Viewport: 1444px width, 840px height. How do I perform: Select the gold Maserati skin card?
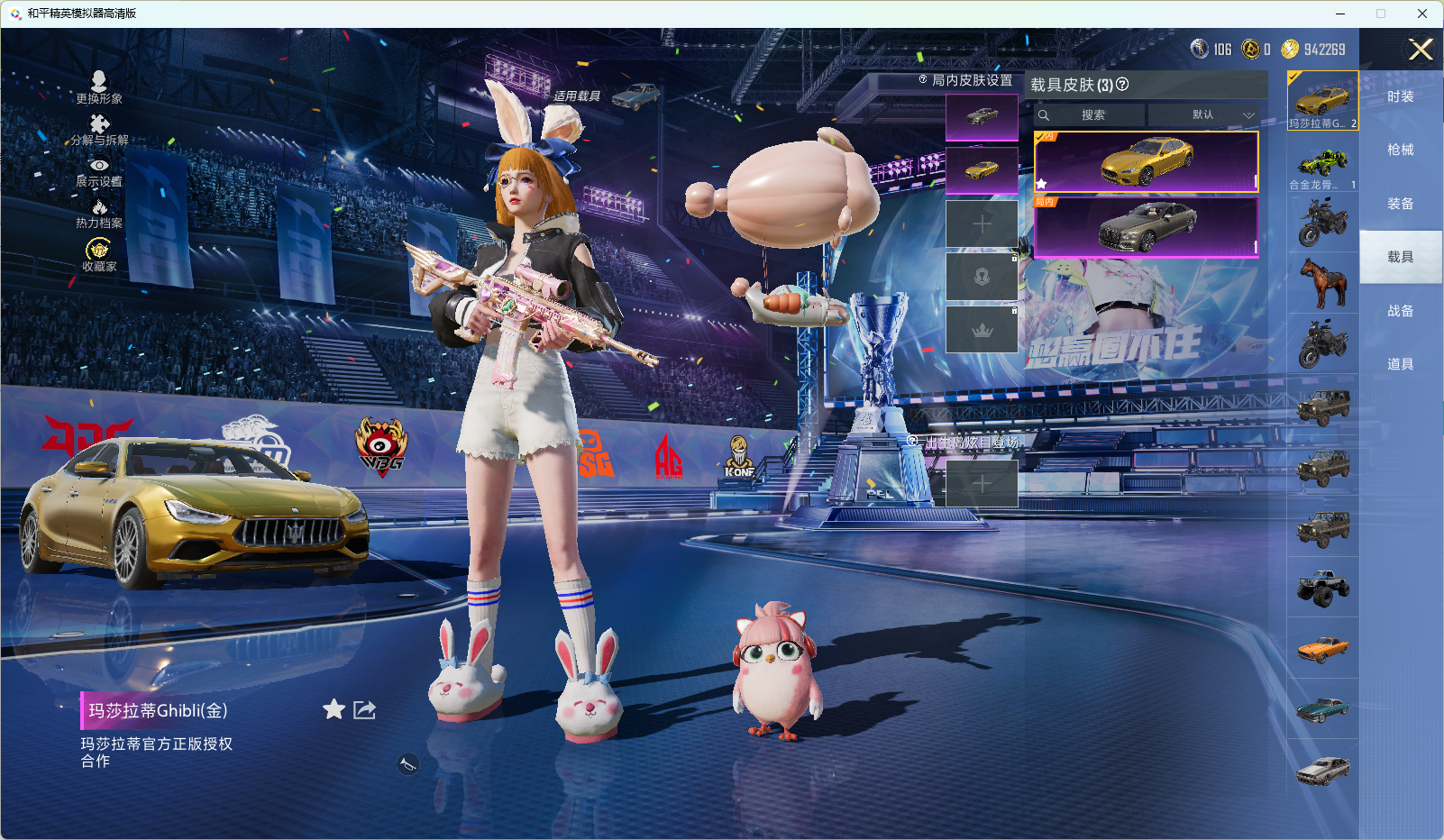click(1147, 161)
